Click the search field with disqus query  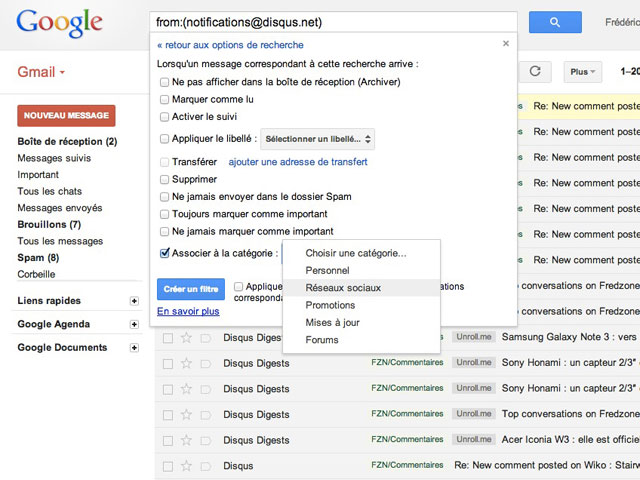[333, 22]
